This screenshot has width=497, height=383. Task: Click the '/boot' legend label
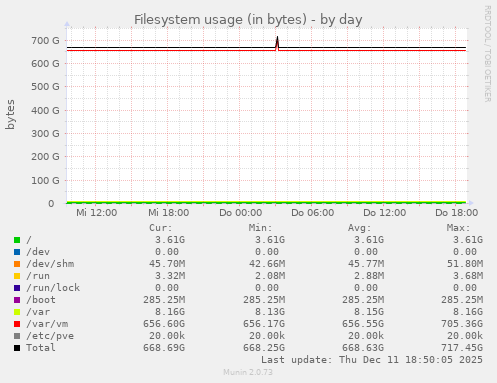point(41,300)
